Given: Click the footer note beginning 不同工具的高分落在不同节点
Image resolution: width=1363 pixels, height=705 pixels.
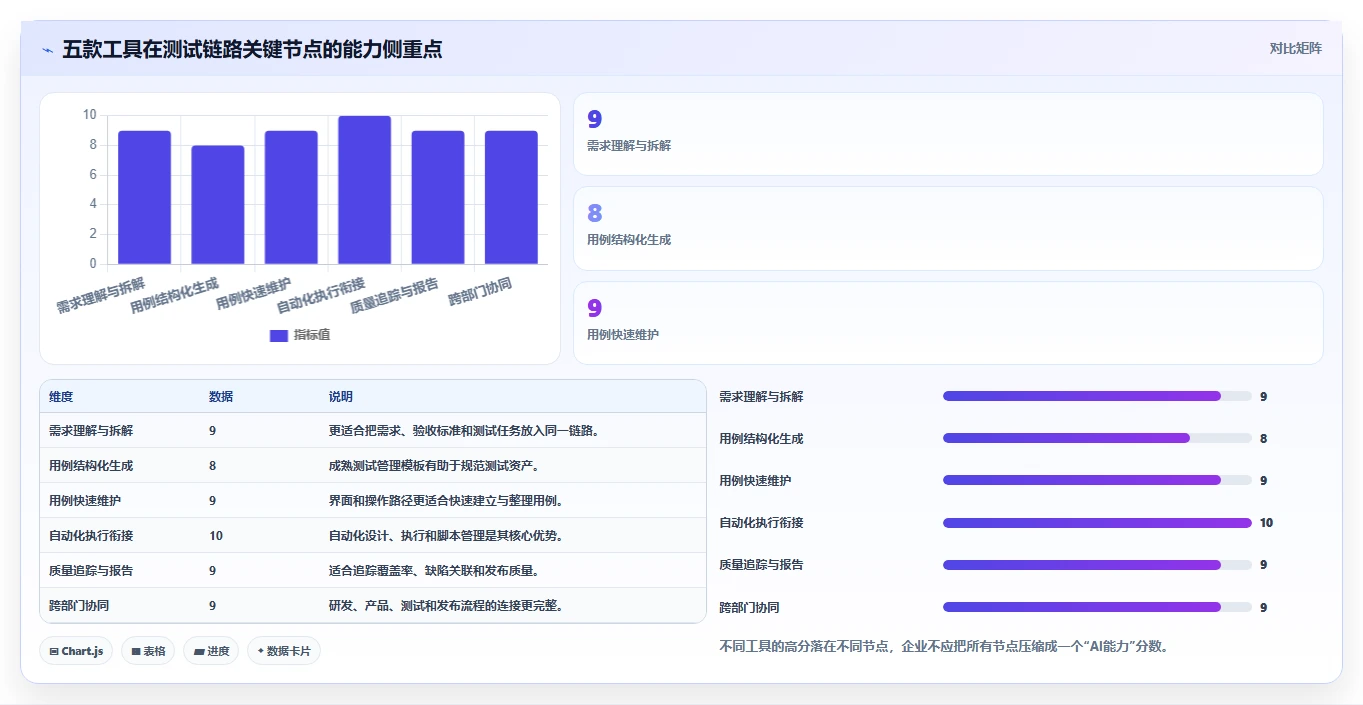Looking at the screenshot, I should [x=944, y=646].
